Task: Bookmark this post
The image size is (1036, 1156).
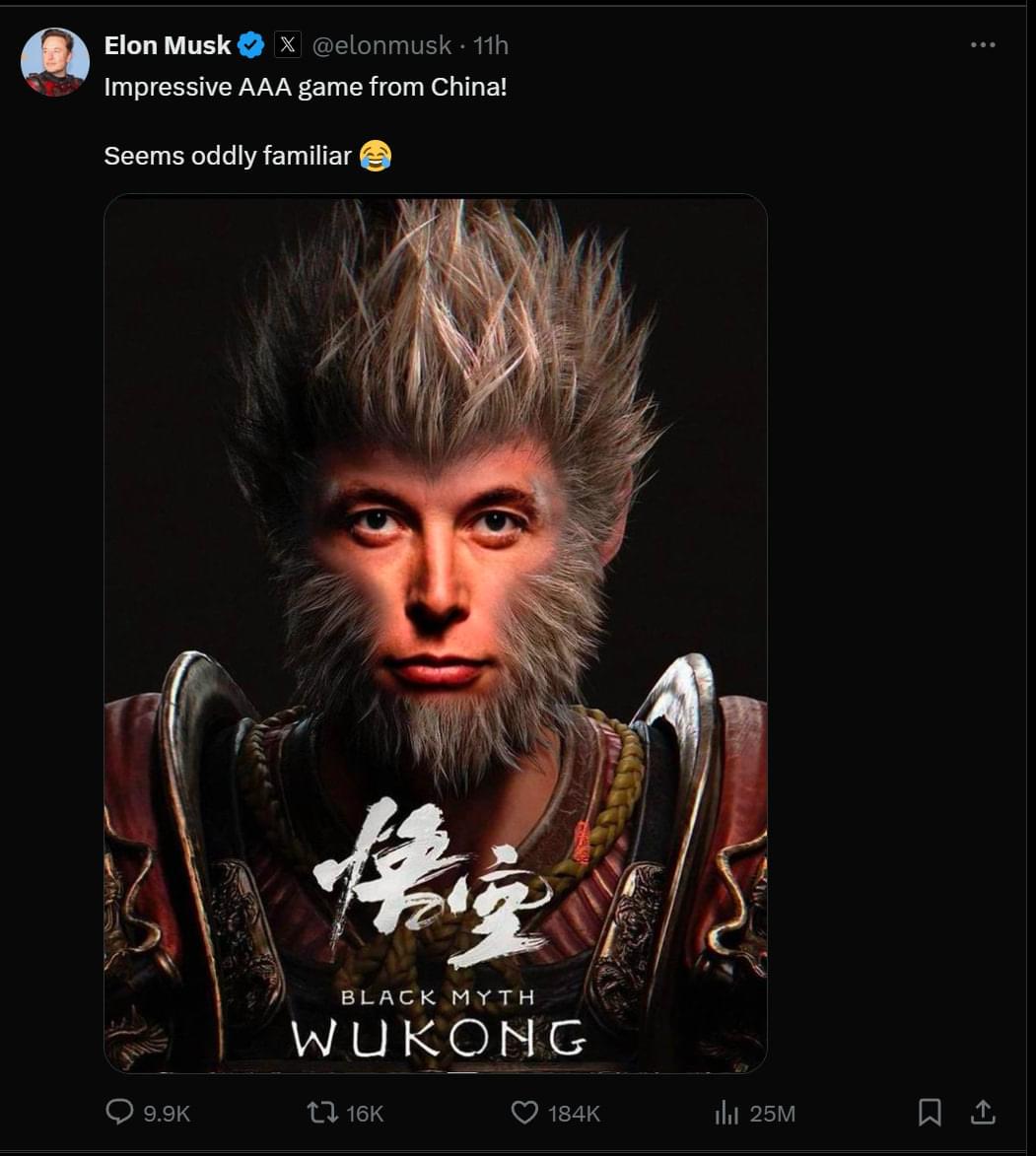Action: pyautogui.click(x=930, y=1113)
